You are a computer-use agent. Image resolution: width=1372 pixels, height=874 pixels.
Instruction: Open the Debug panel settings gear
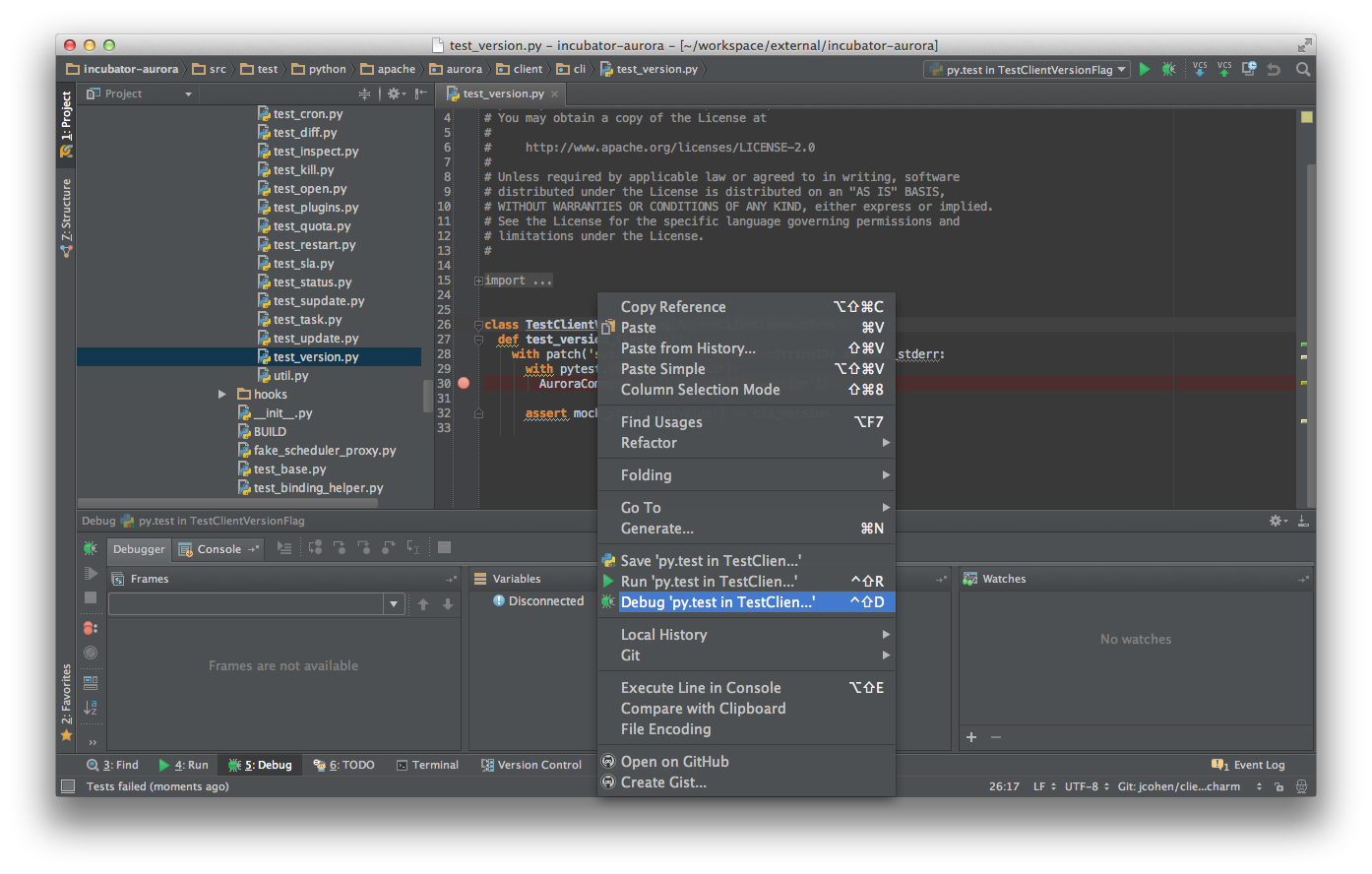point(1275,520)
